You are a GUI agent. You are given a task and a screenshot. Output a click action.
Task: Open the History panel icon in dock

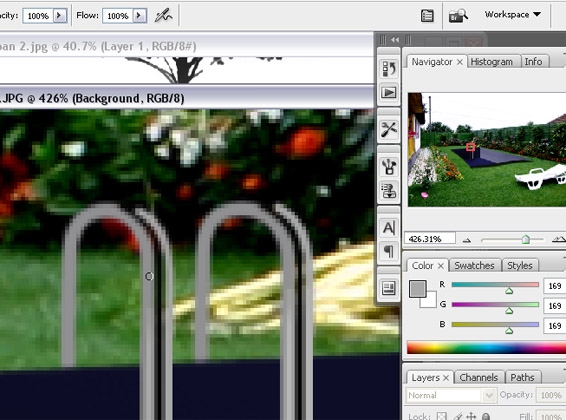click(x=389, y=68)
